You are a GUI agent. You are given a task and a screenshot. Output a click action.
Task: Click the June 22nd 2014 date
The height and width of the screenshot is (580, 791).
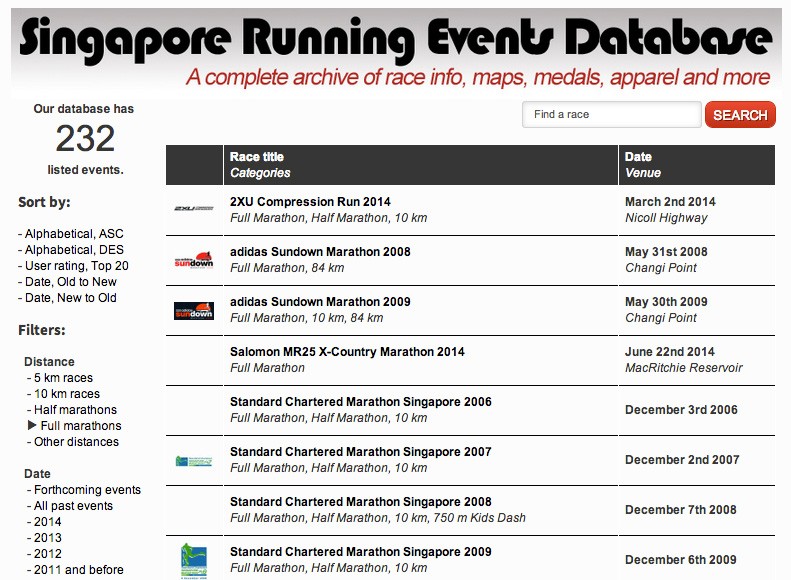pyautogui.click(x=670, y=352)
